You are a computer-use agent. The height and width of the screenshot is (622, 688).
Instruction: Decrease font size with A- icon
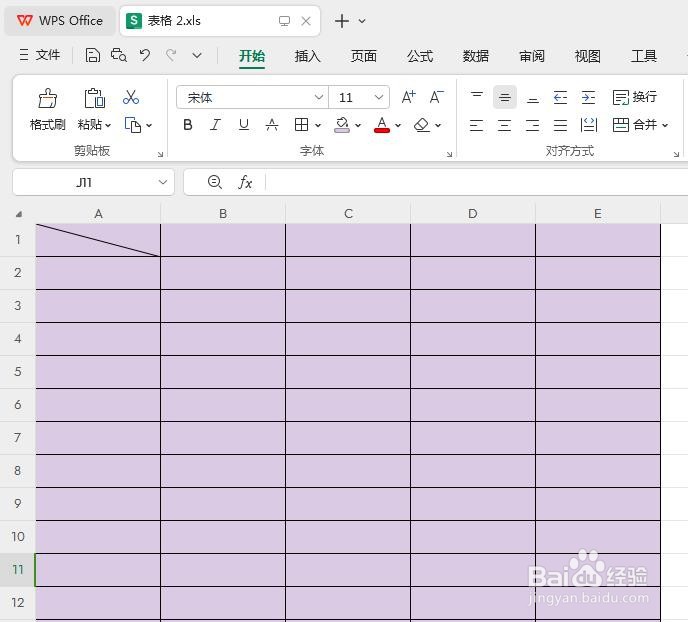(x=436, y=97)
